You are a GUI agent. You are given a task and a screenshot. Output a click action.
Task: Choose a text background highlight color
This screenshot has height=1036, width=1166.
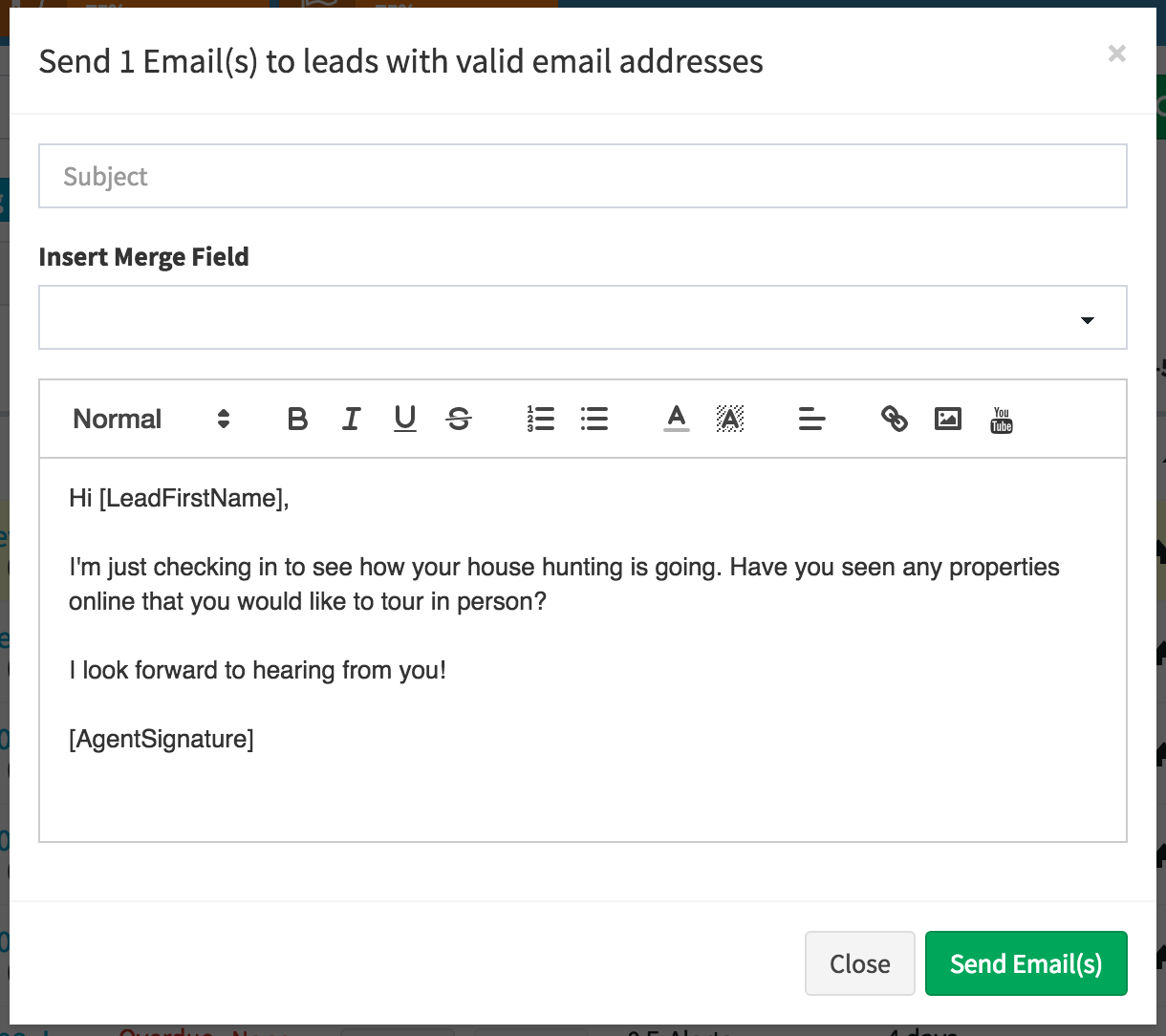coord(730,419)
